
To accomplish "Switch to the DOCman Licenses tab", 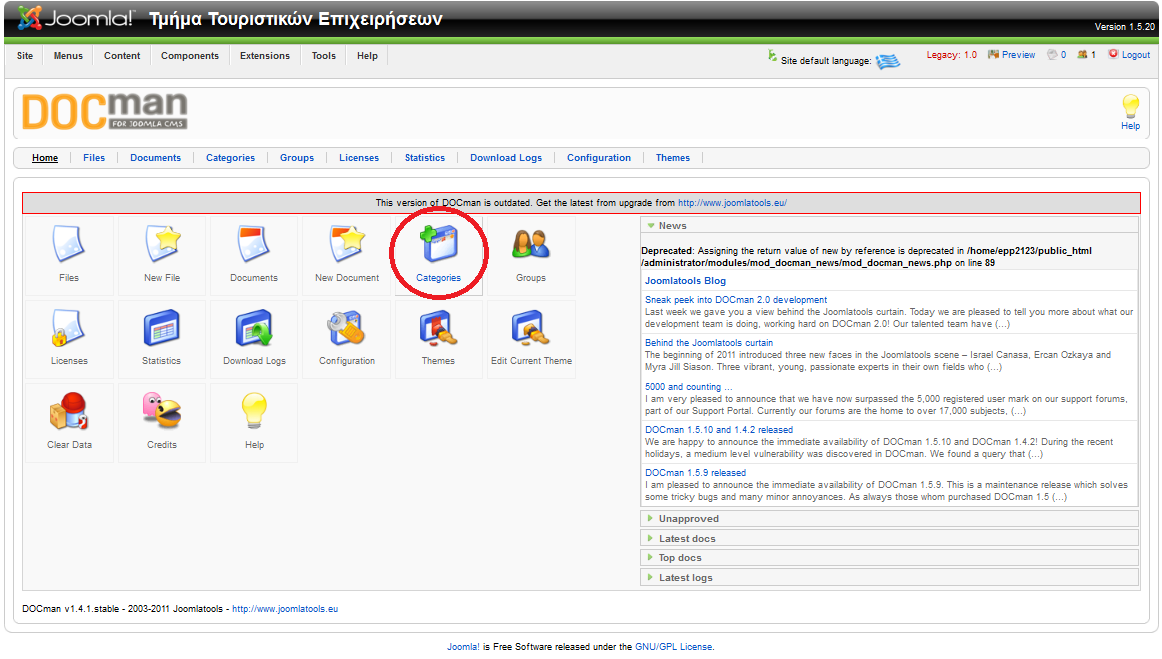I will click(x=359, y=158).
